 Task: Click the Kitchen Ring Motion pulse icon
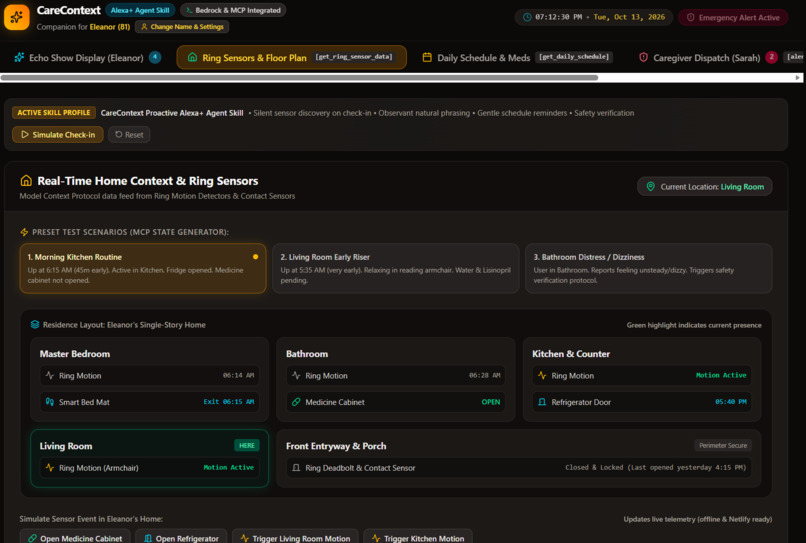[542, 375]
